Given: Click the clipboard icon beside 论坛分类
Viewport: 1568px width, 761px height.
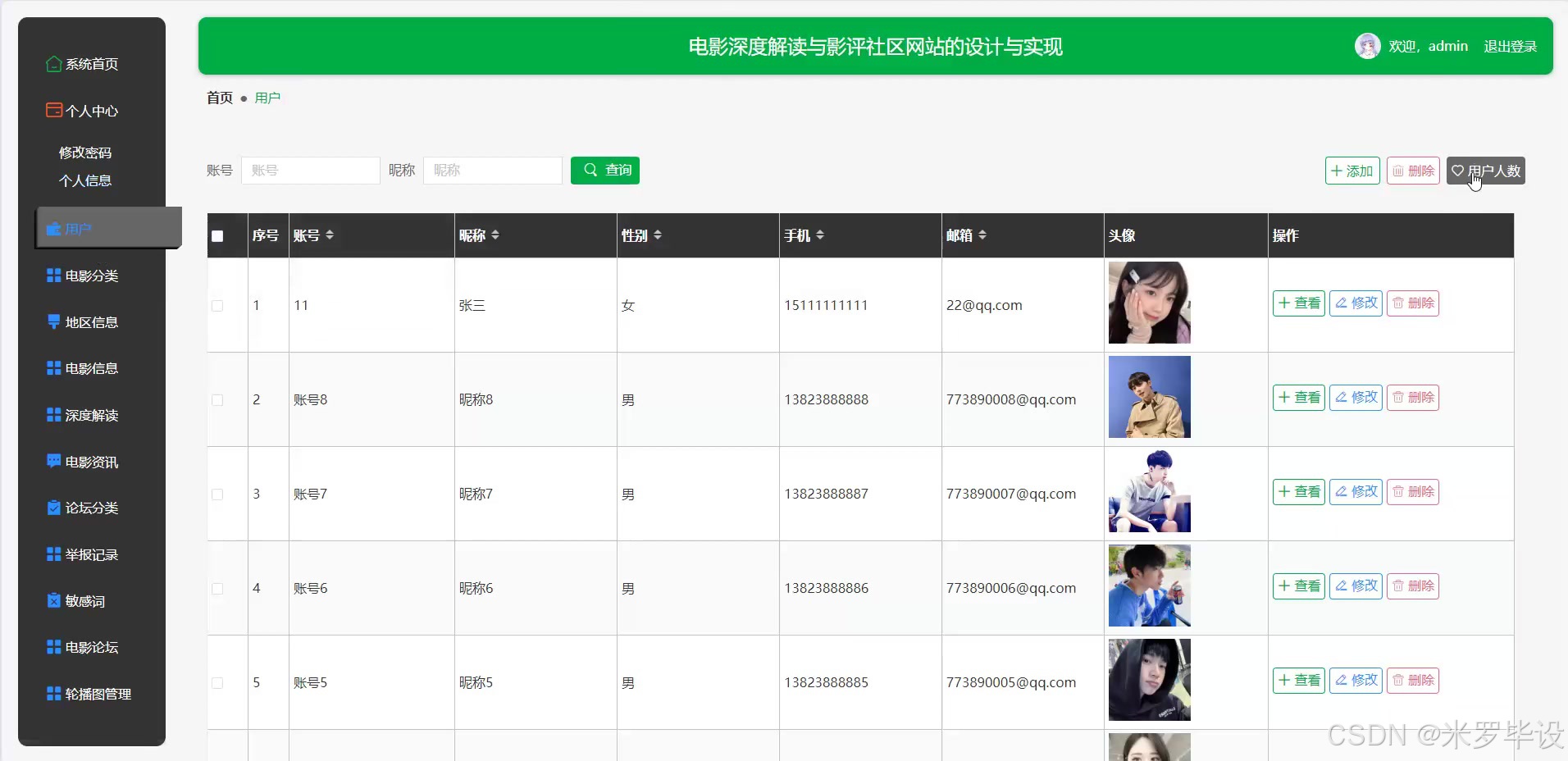Looking at the screenshot, I should pos(54,508).
